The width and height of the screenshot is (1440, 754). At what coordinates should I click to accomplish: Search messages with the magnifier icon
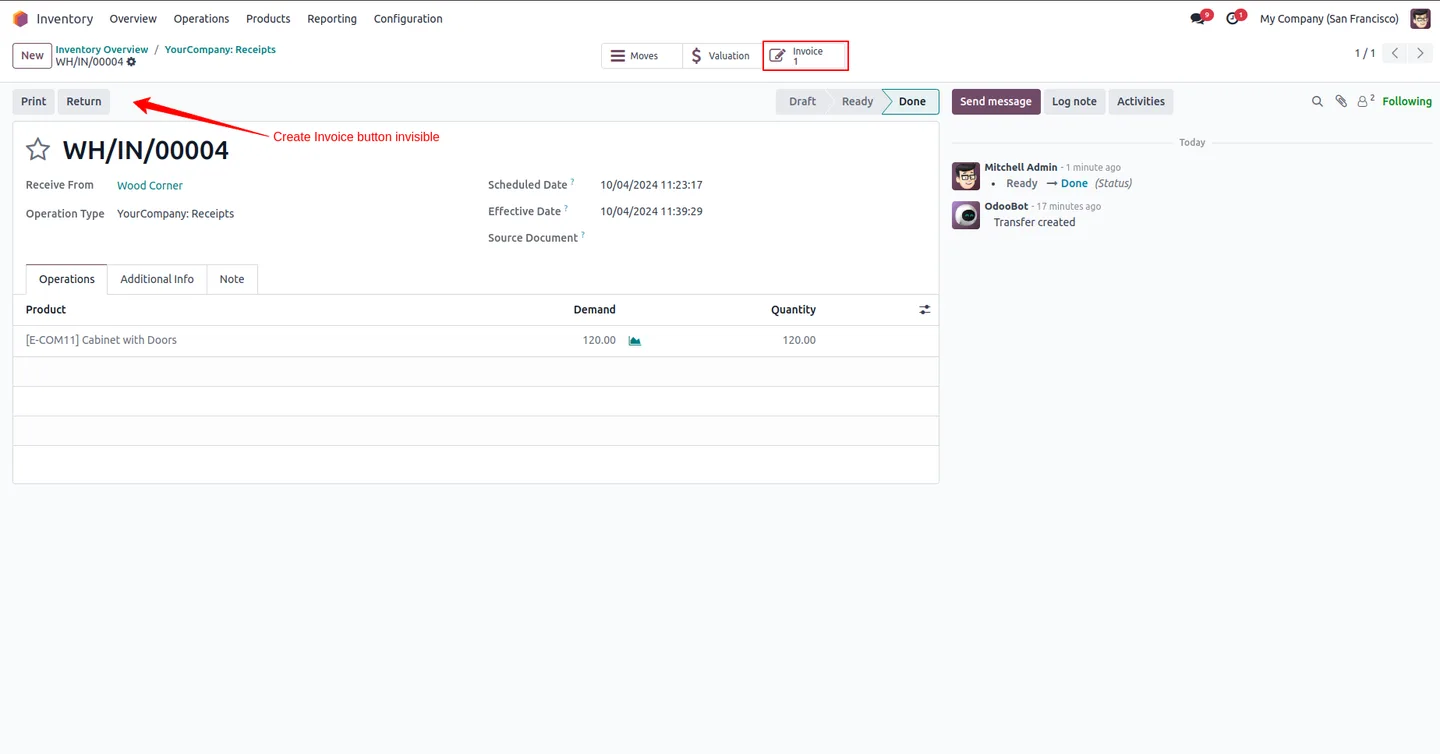click(1317, 102)
